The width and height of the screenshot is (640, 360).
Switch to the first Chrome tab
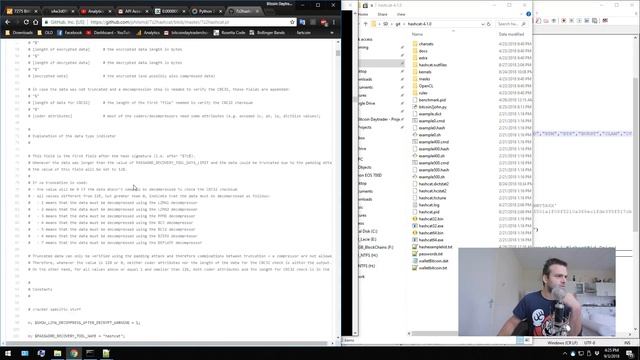click(x=21, y=11)
